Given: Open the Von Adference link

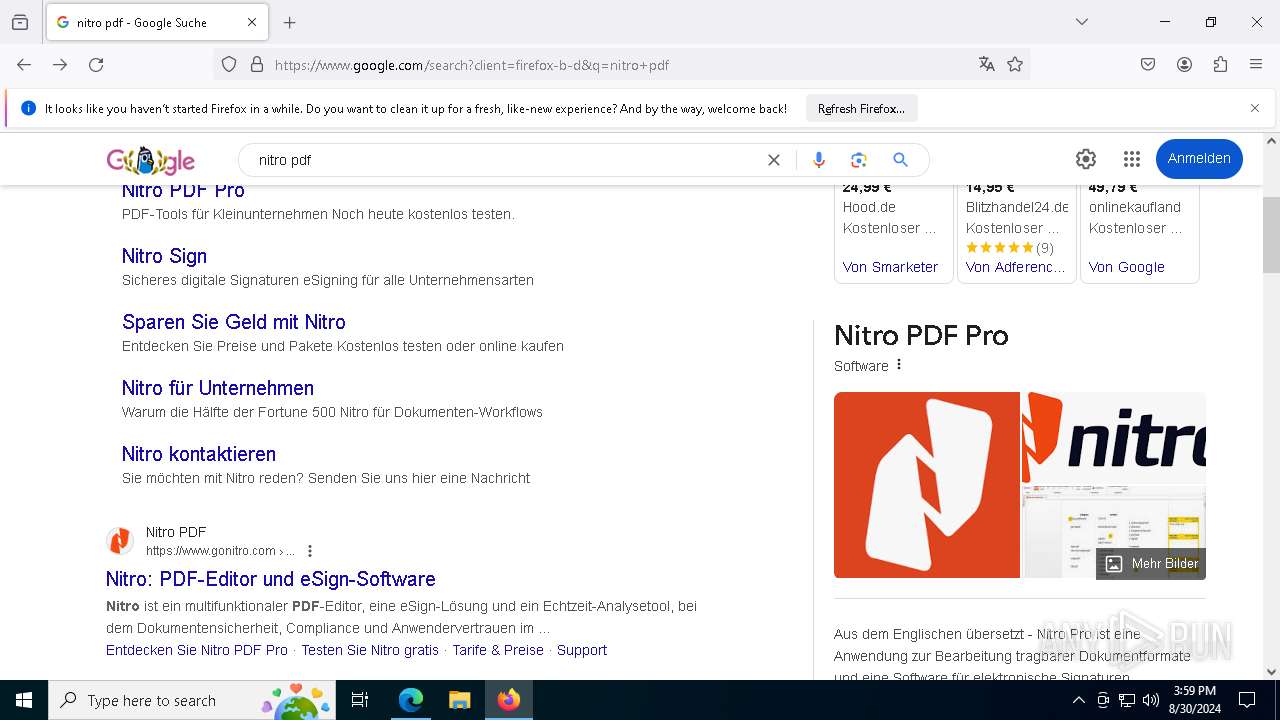Looking at the screenshot, I should 1015,267.
